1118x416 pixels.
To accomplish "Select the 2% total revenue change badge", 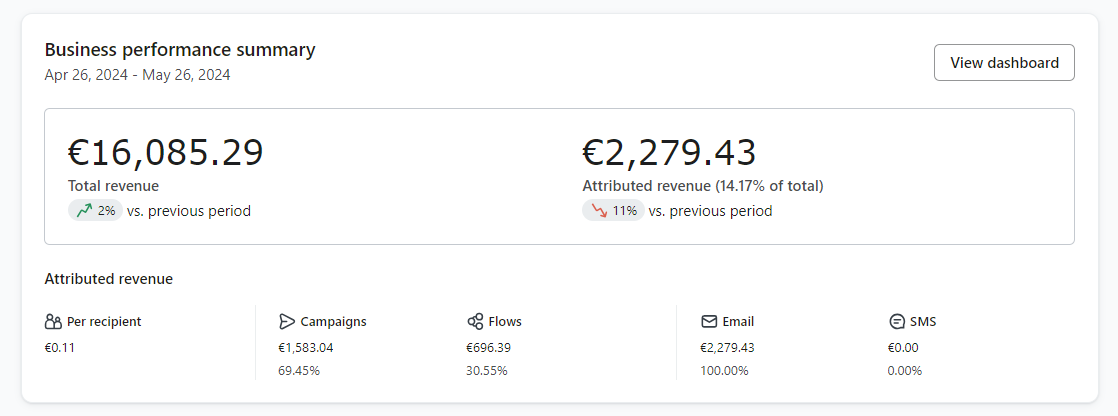I will (95, 211).
